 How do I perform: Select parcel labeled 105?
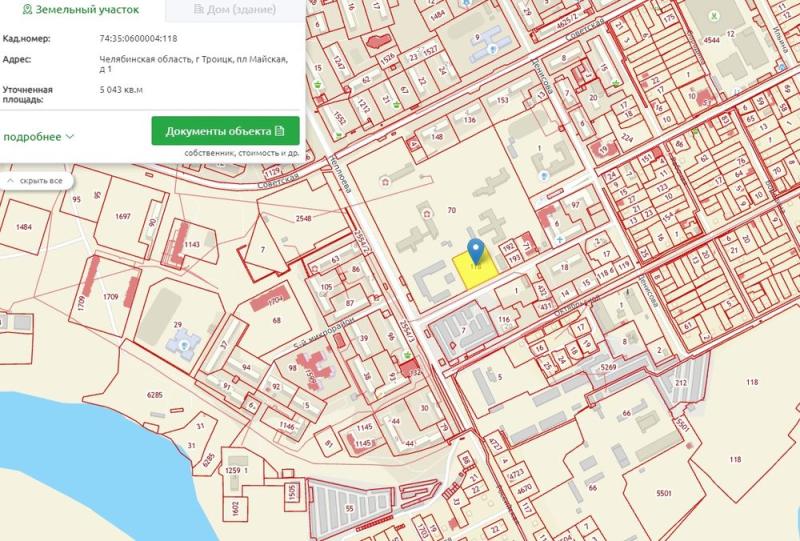(327, 287)
